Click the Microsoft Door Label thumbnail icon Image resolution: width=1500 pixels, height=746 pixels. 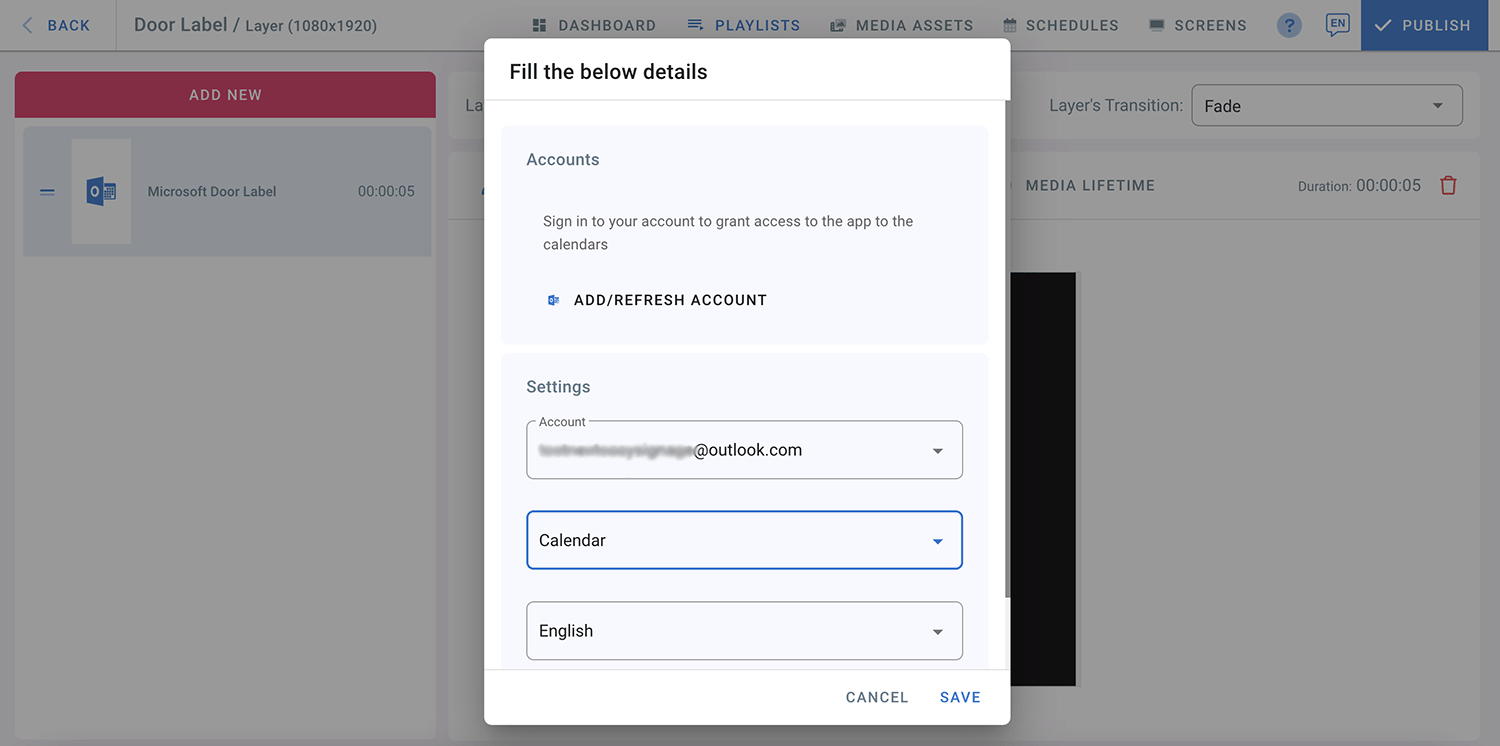tap(101, 191)
